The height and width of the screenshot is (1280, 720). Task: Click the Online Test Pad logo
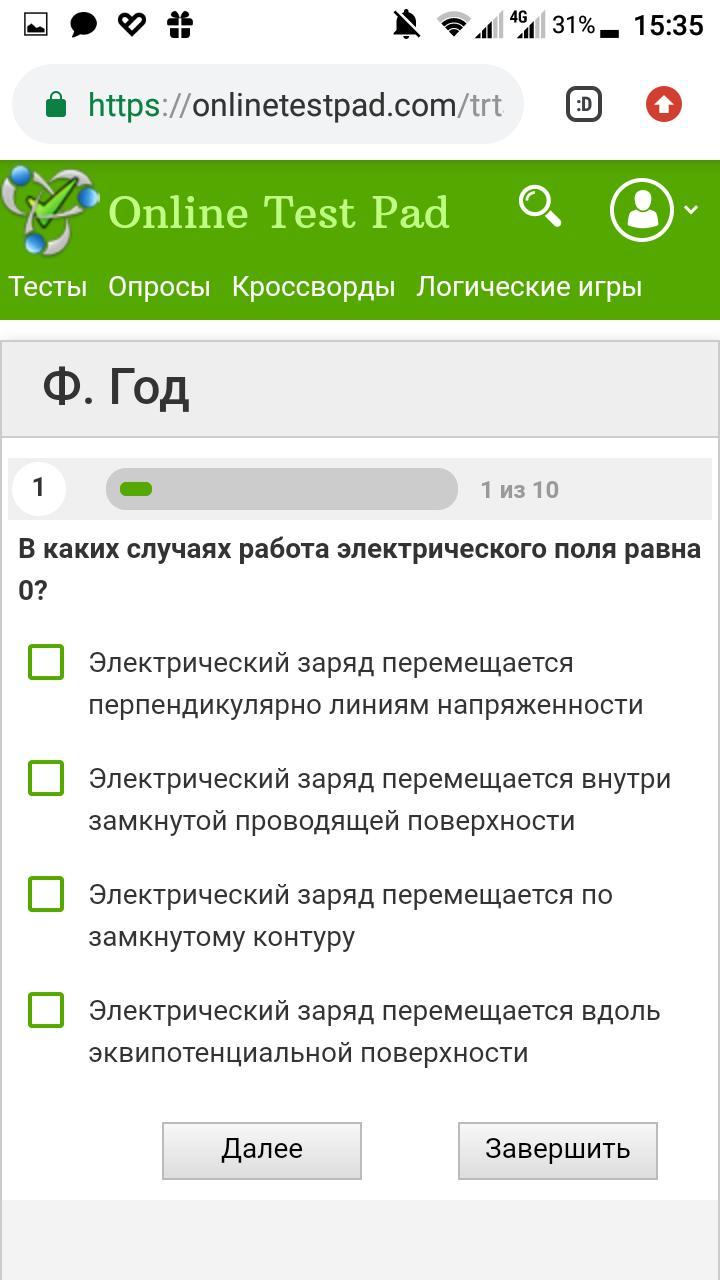(x=50, y=211)
